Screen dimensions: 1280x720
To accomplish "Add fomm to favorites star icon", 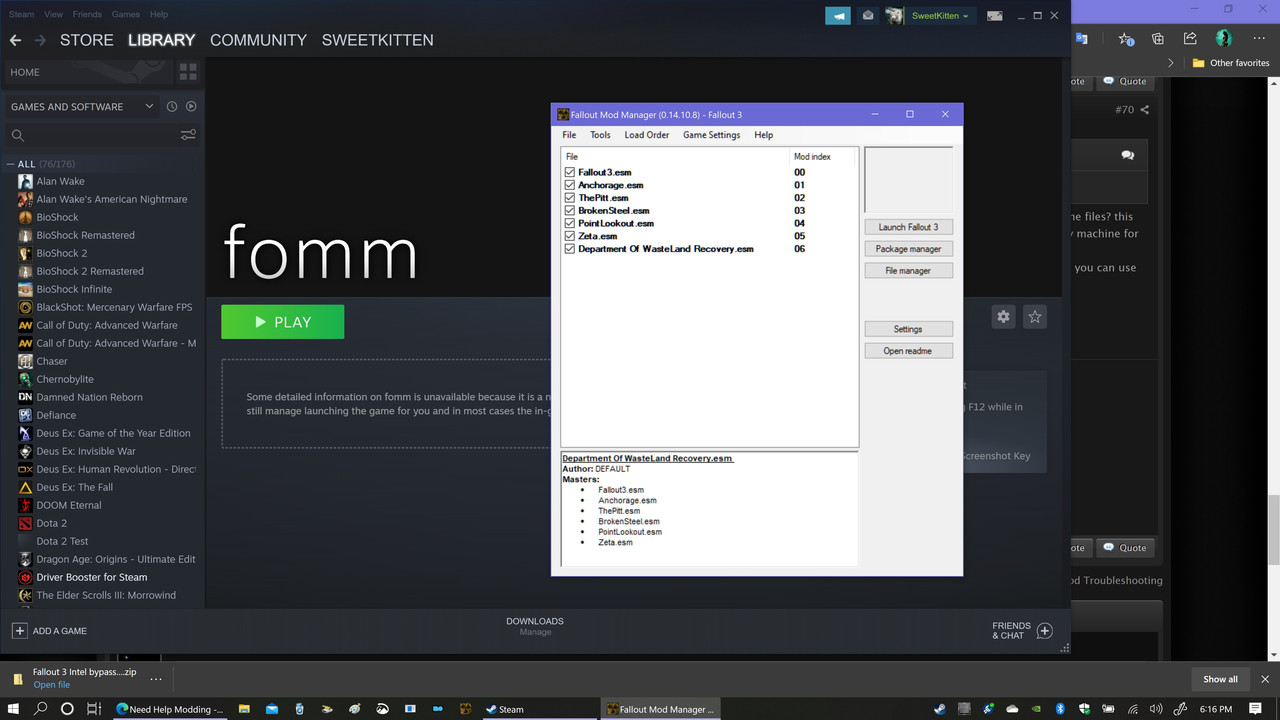I will click(x=1035, y=316).
